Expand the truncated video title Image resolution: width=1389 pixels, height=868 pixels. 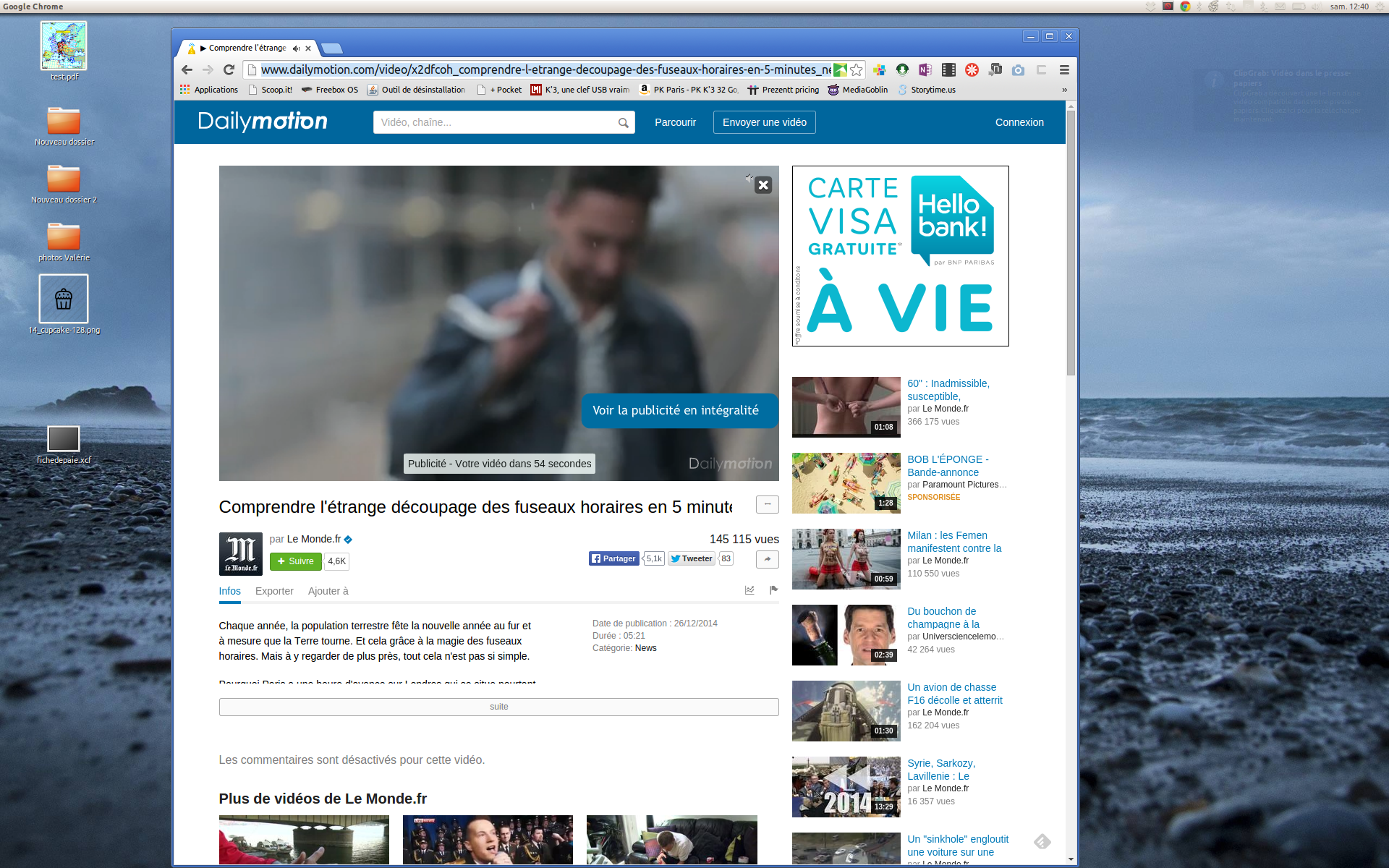tap(767, 504)
